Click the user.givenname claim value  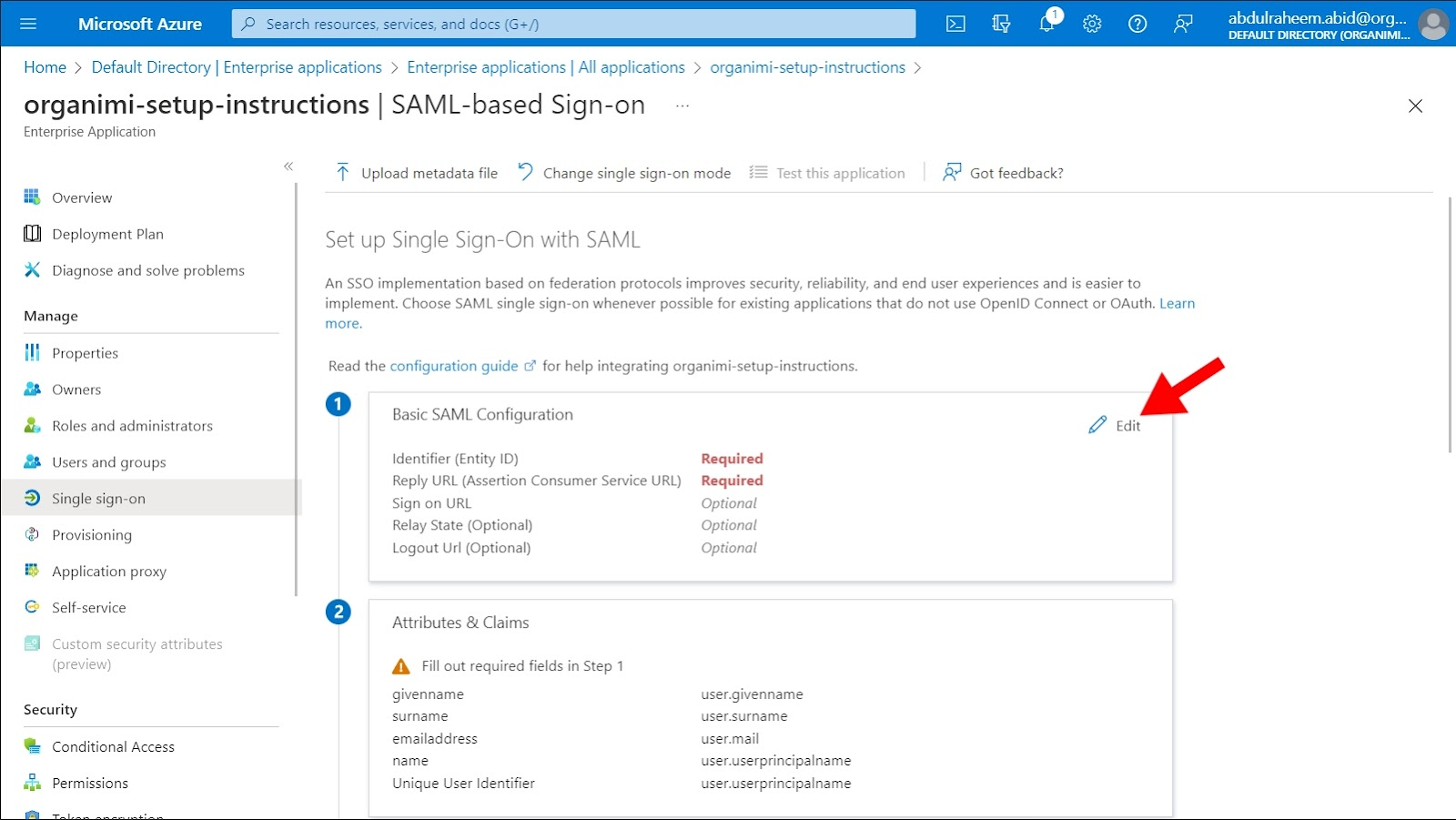752,694
